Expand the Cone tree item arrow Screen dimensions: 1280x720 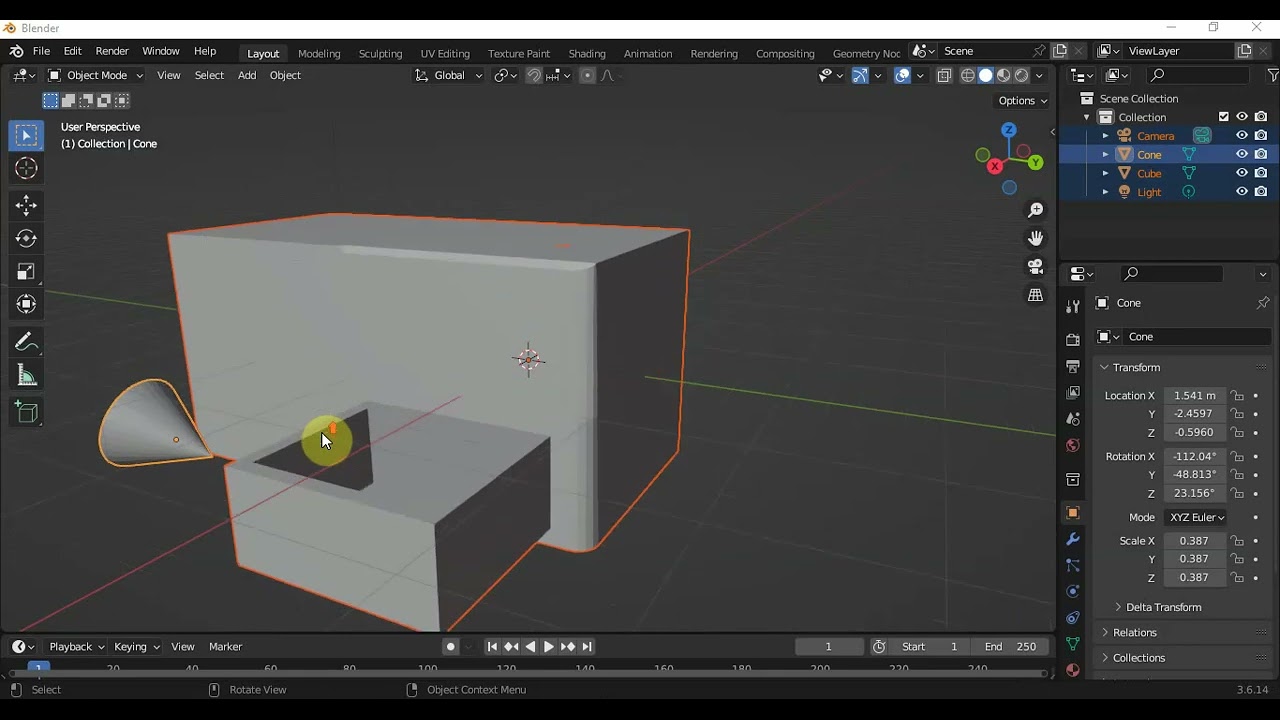(x=1105, y=154)
